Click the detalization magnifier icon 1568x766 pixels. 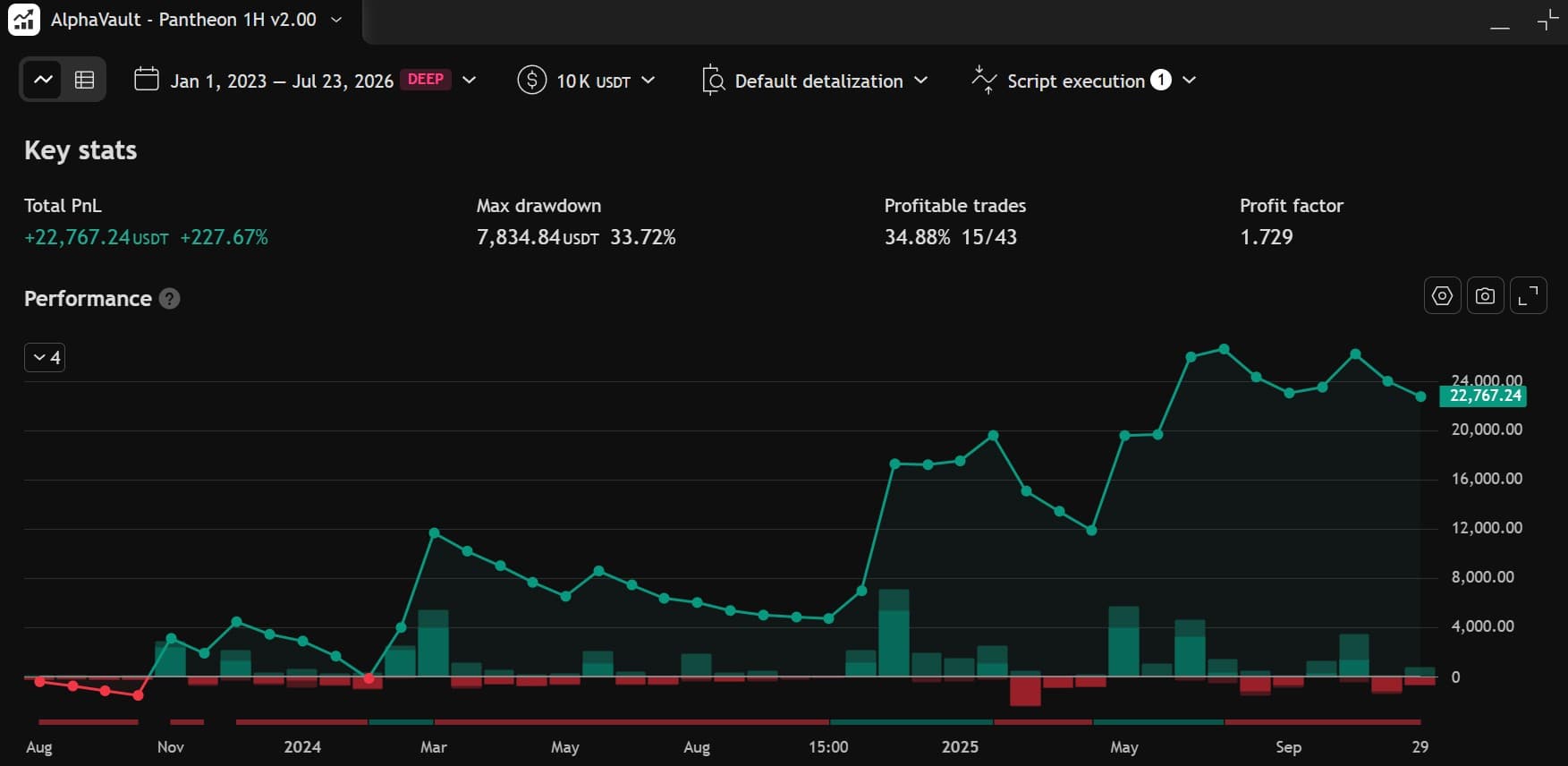click(x=713, y=81)
